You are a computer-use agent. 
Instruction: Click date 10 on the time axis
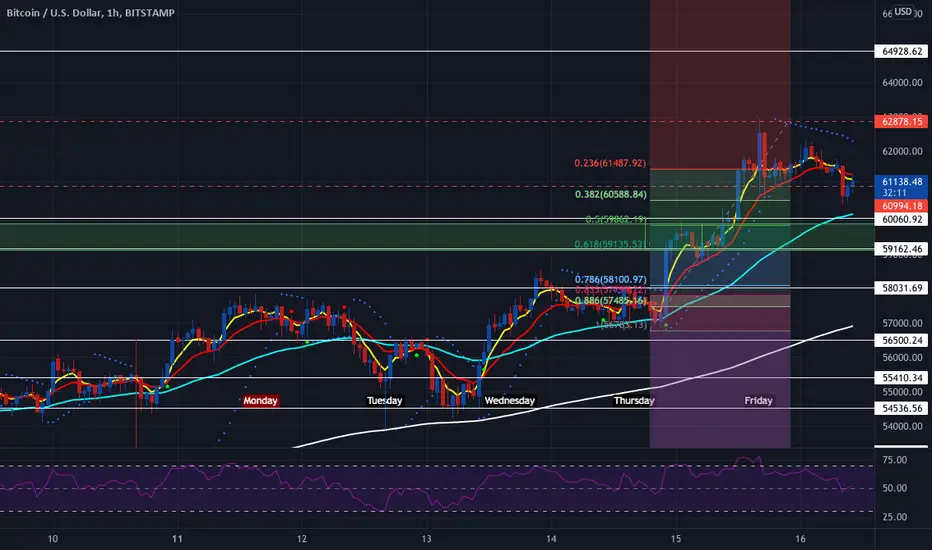point(53,539)
